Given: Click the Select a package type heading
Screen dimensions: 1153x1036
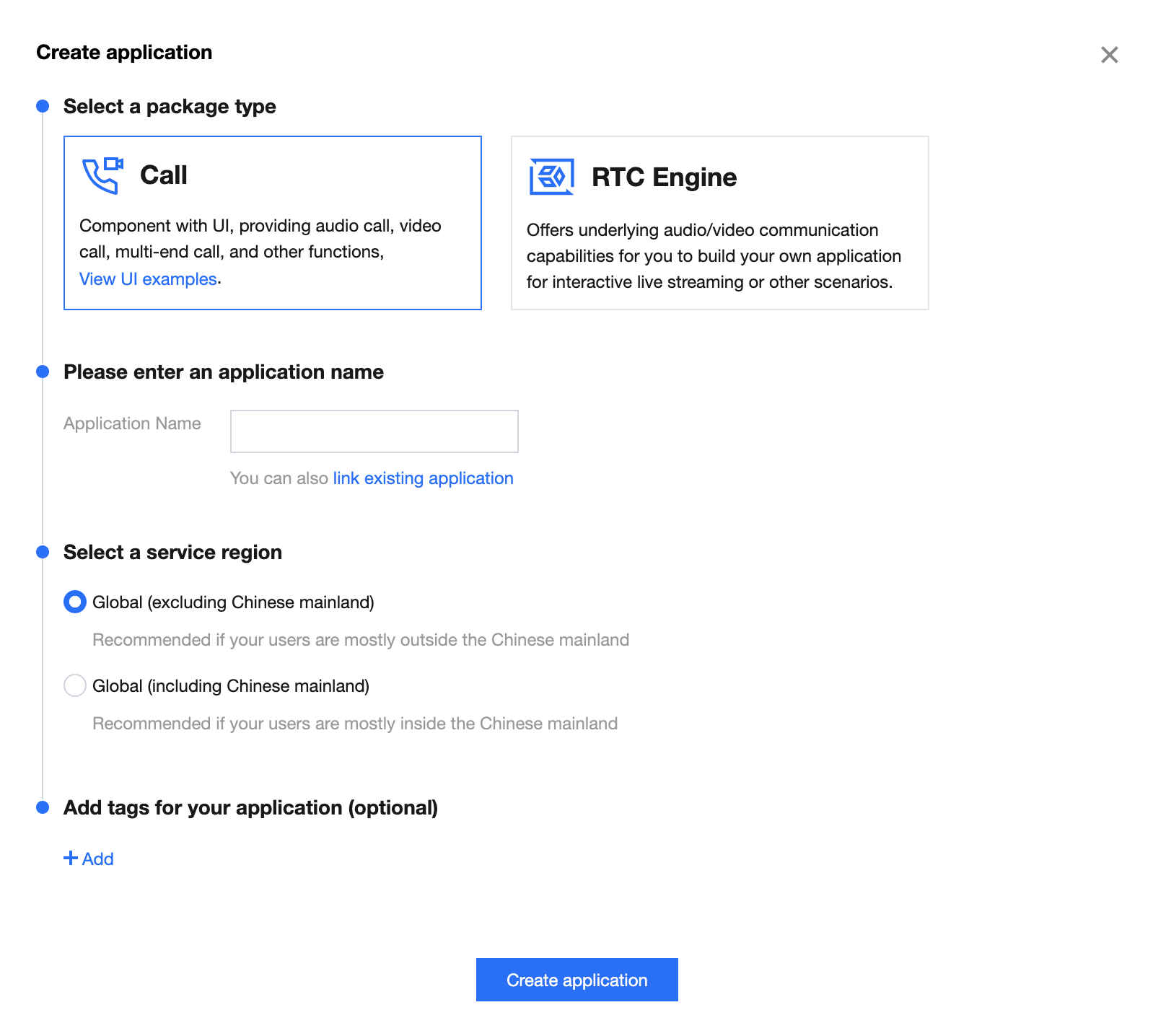Looking at the screenshot, I should [170, 107].
